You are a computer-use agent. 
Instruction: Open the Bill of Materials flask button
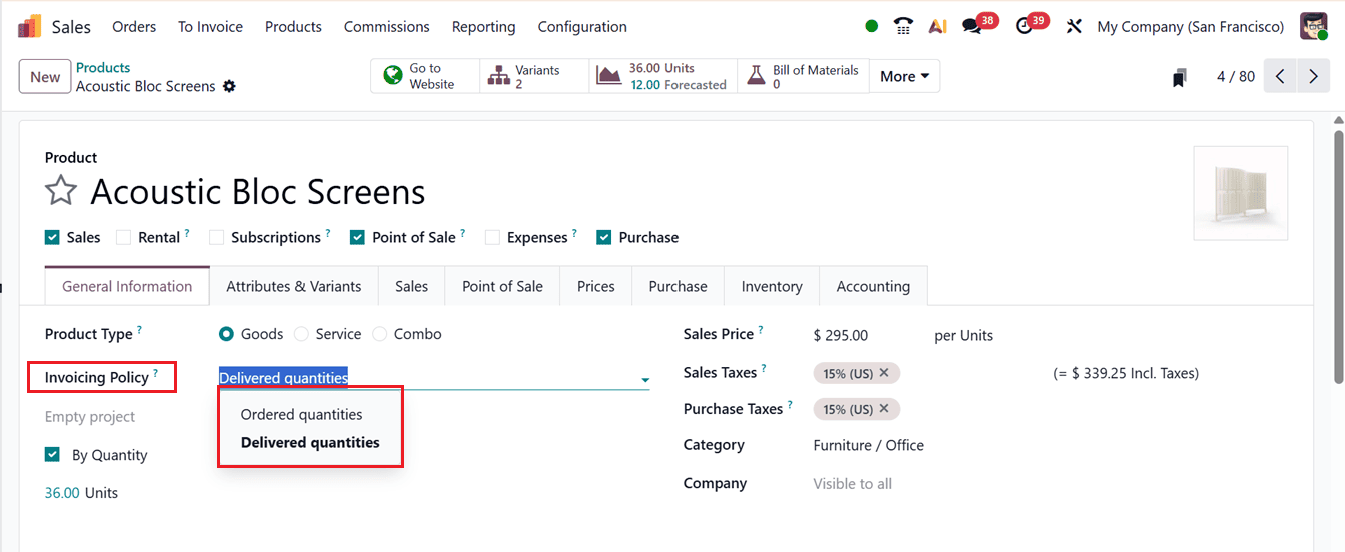803,76
